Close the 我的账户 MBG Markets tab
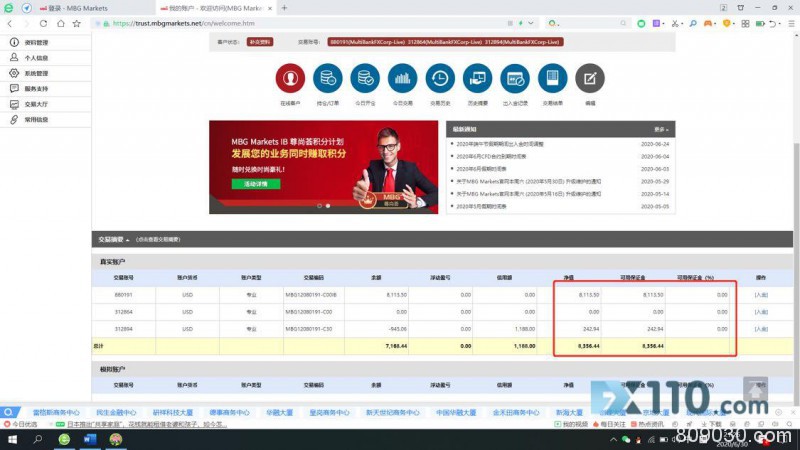This screenshot has width=800, height=450. [270, 8]
